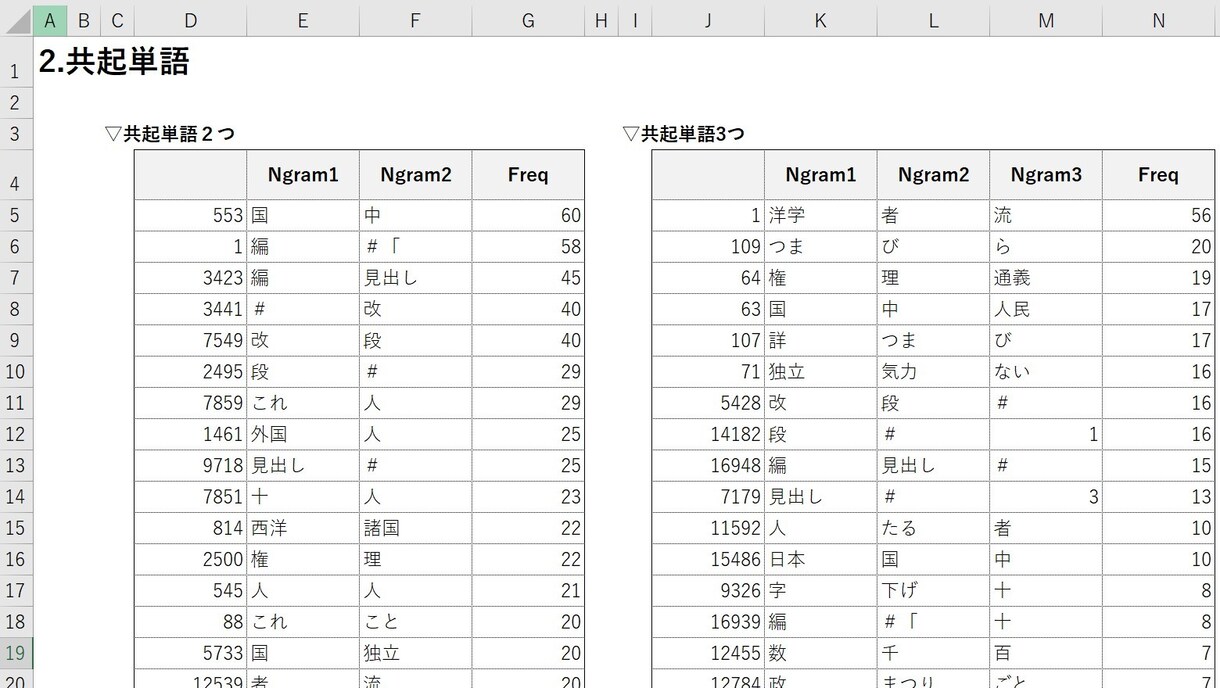The width and height of the screenshot is (1220, 688).
Task: Click cell containing 諸国
Action: coord(416,528)
